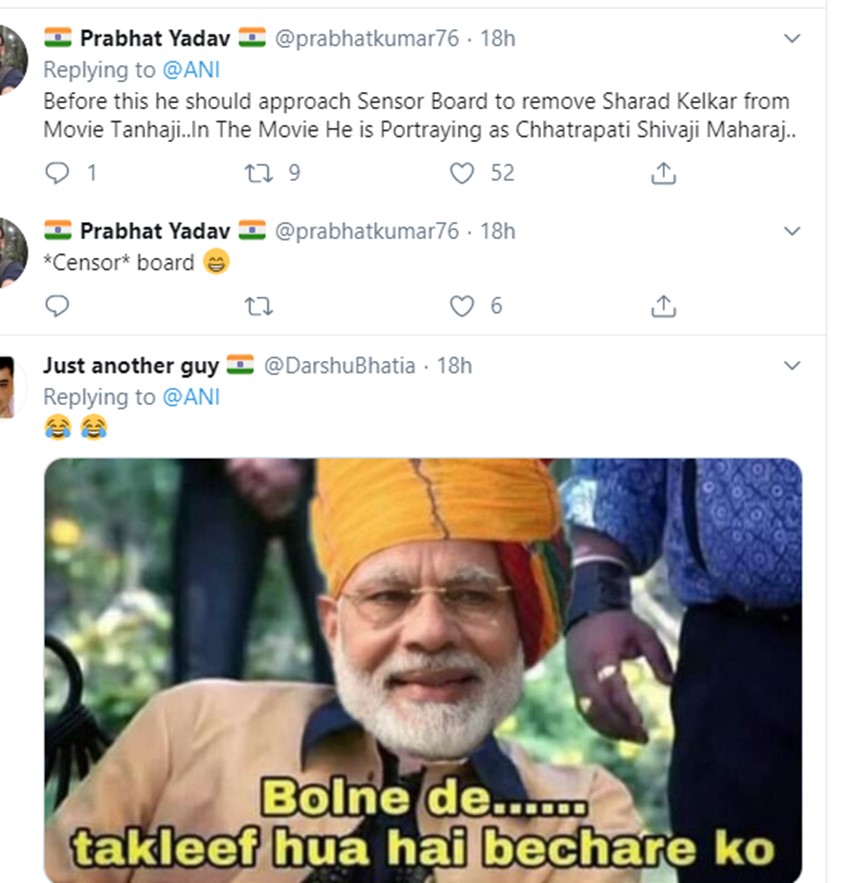The width and height of the screenshot is (850, 883).
Task: Open the @DarshuBhatia handle
Action: [x=339, y=366]
